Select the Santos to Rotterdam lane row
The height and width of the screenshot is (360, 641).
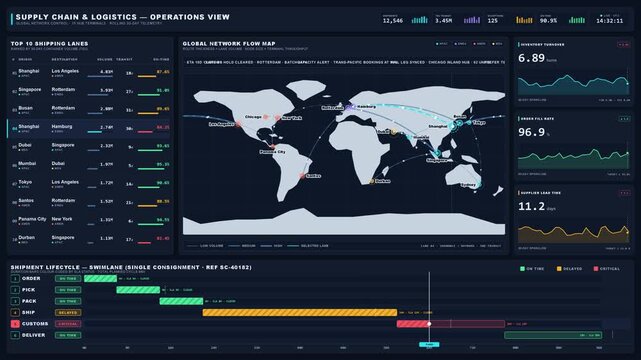[x=90, y=203]
